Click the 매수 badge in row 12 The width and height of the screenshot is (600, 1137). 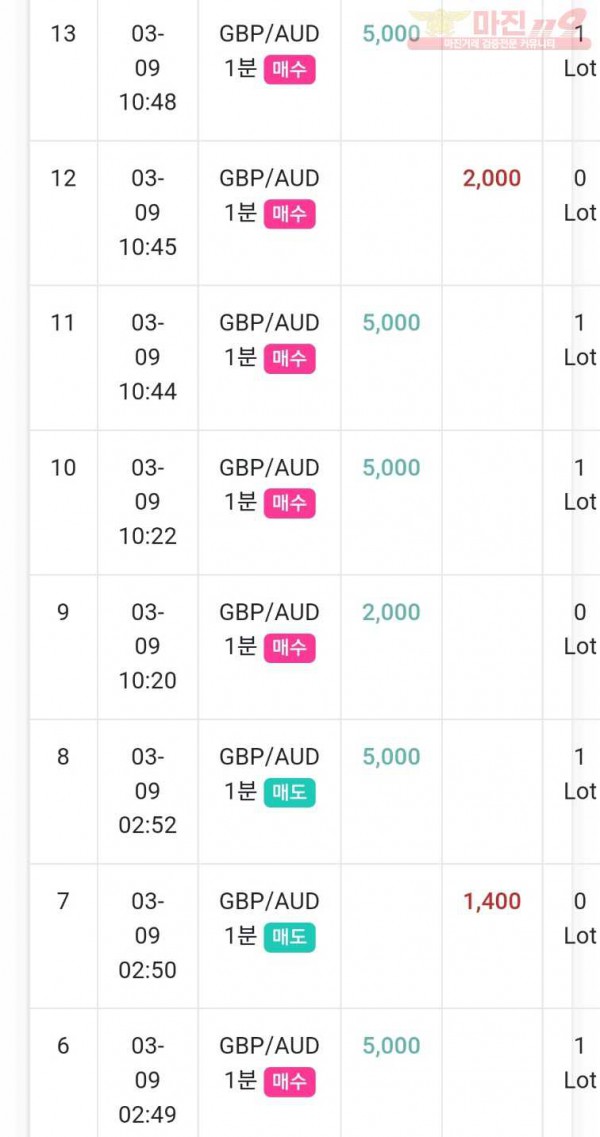click(289, 215)
